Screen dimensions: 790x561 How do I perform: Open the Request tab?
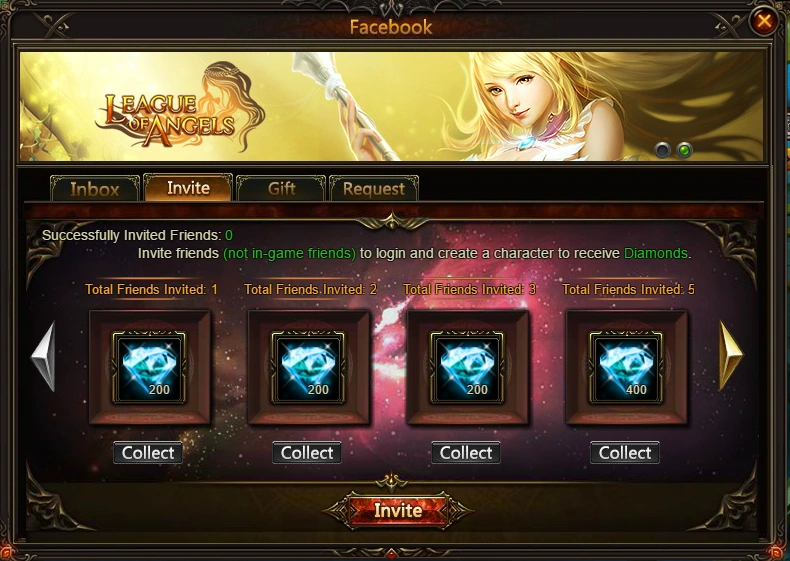point(374,189)
